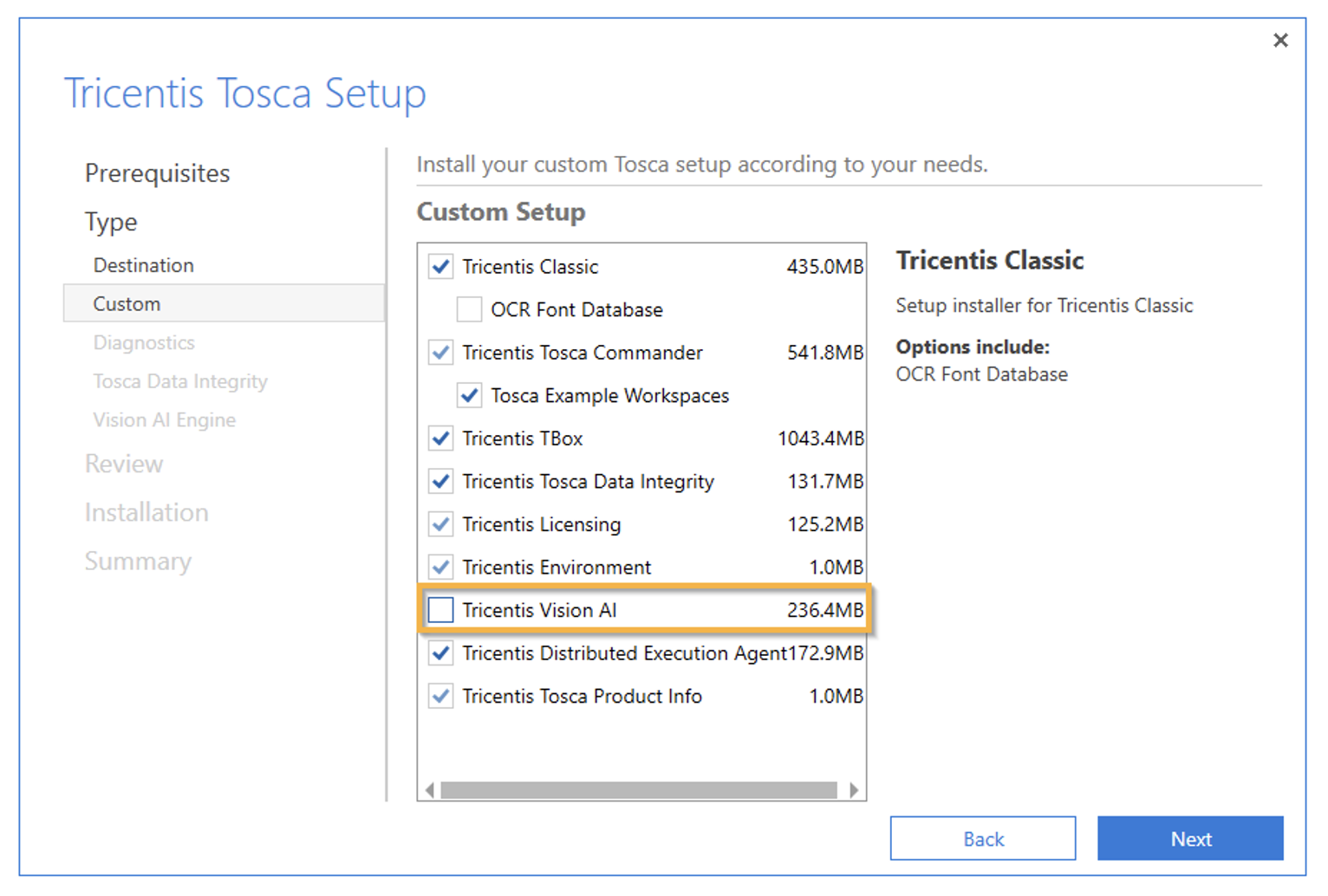Viewport: 1328px width, 896px height.
Task: Select the Tricentis Tosca Product Info label
Action: point(583,696)
